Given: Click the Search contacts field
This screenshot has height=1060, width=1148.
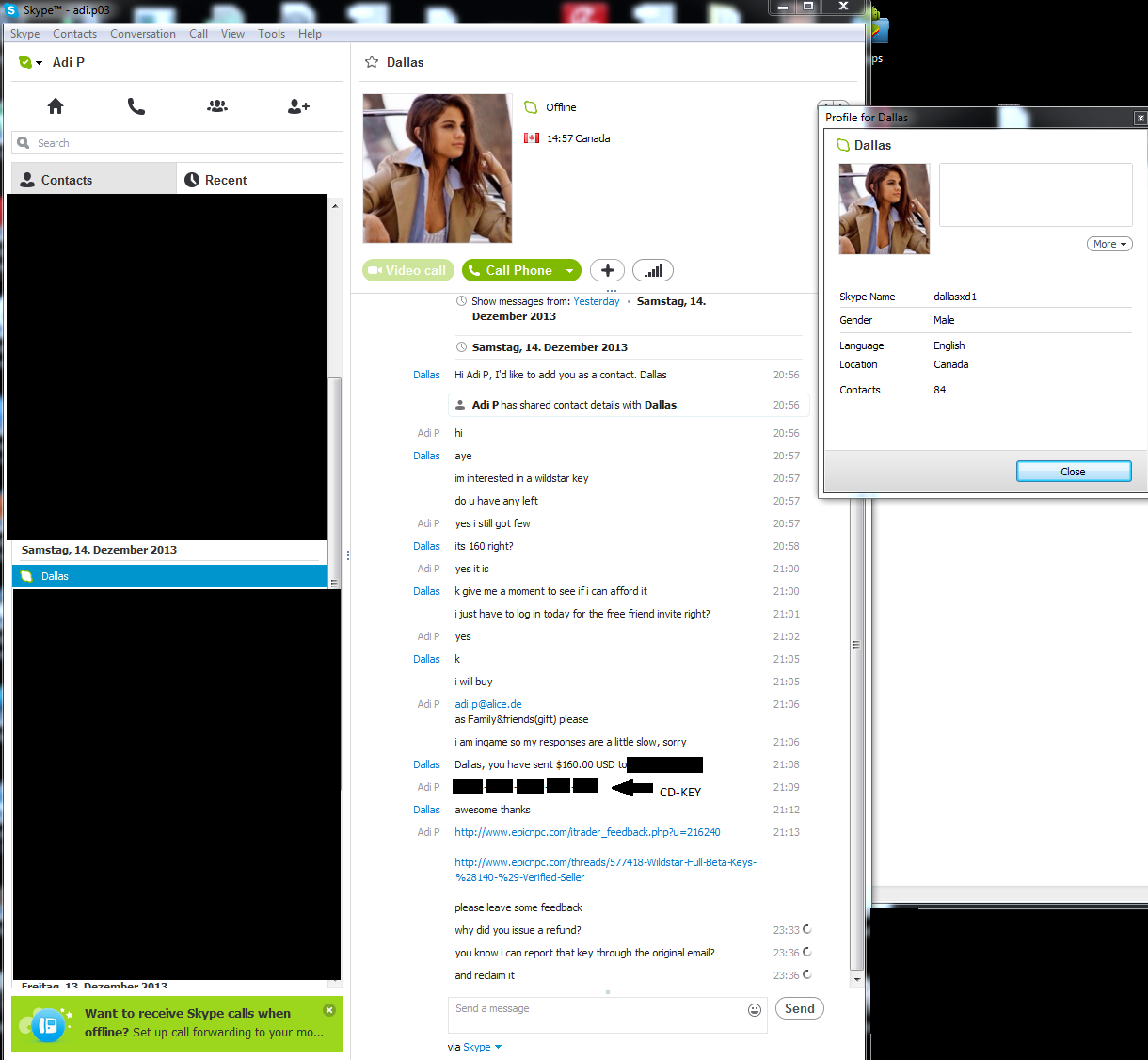Looking at the screenshot, I should click(x=177, y=143).
